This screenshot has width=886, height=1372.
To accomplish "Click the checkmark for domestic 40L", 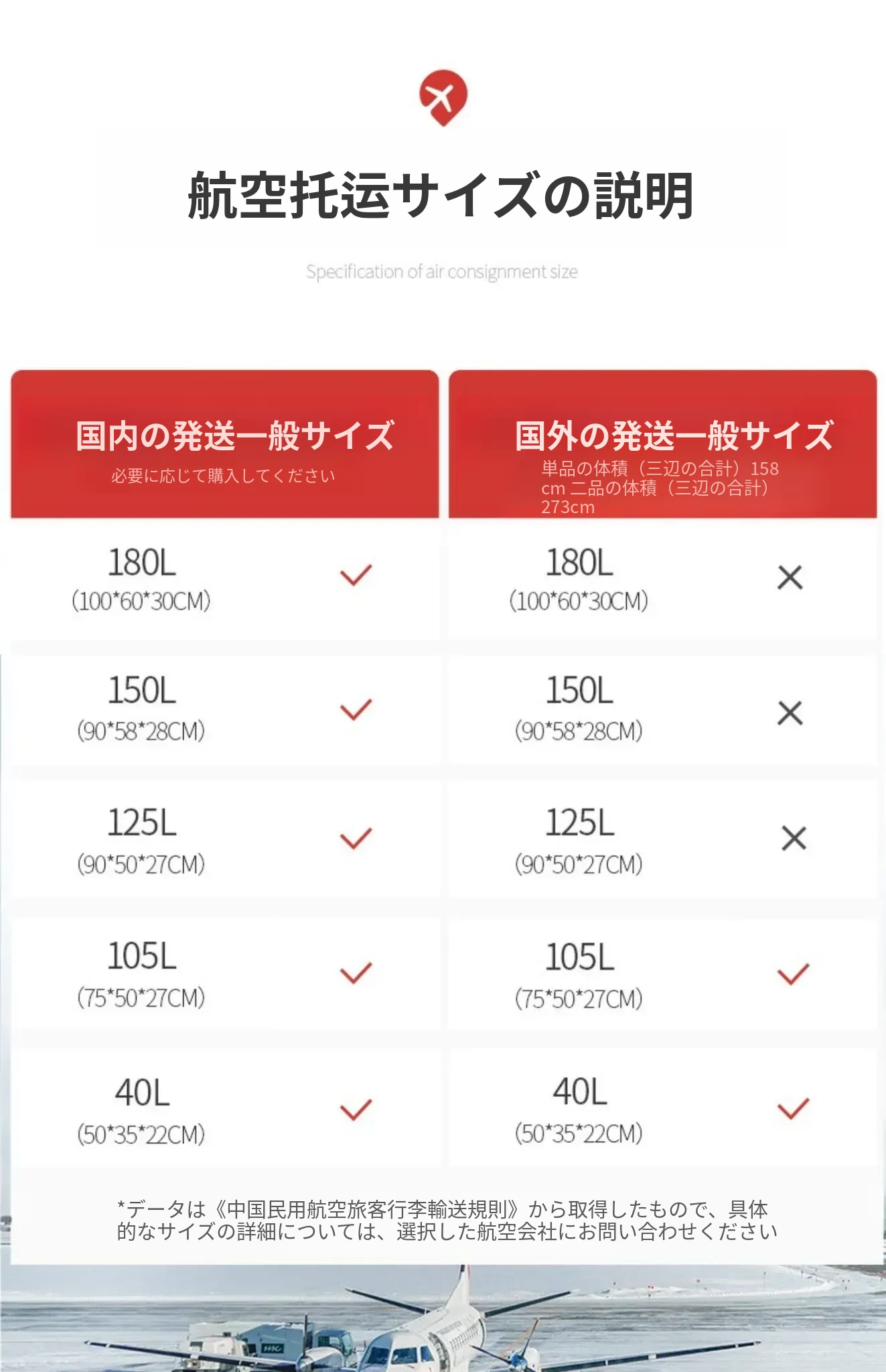I will [356, 1109].
